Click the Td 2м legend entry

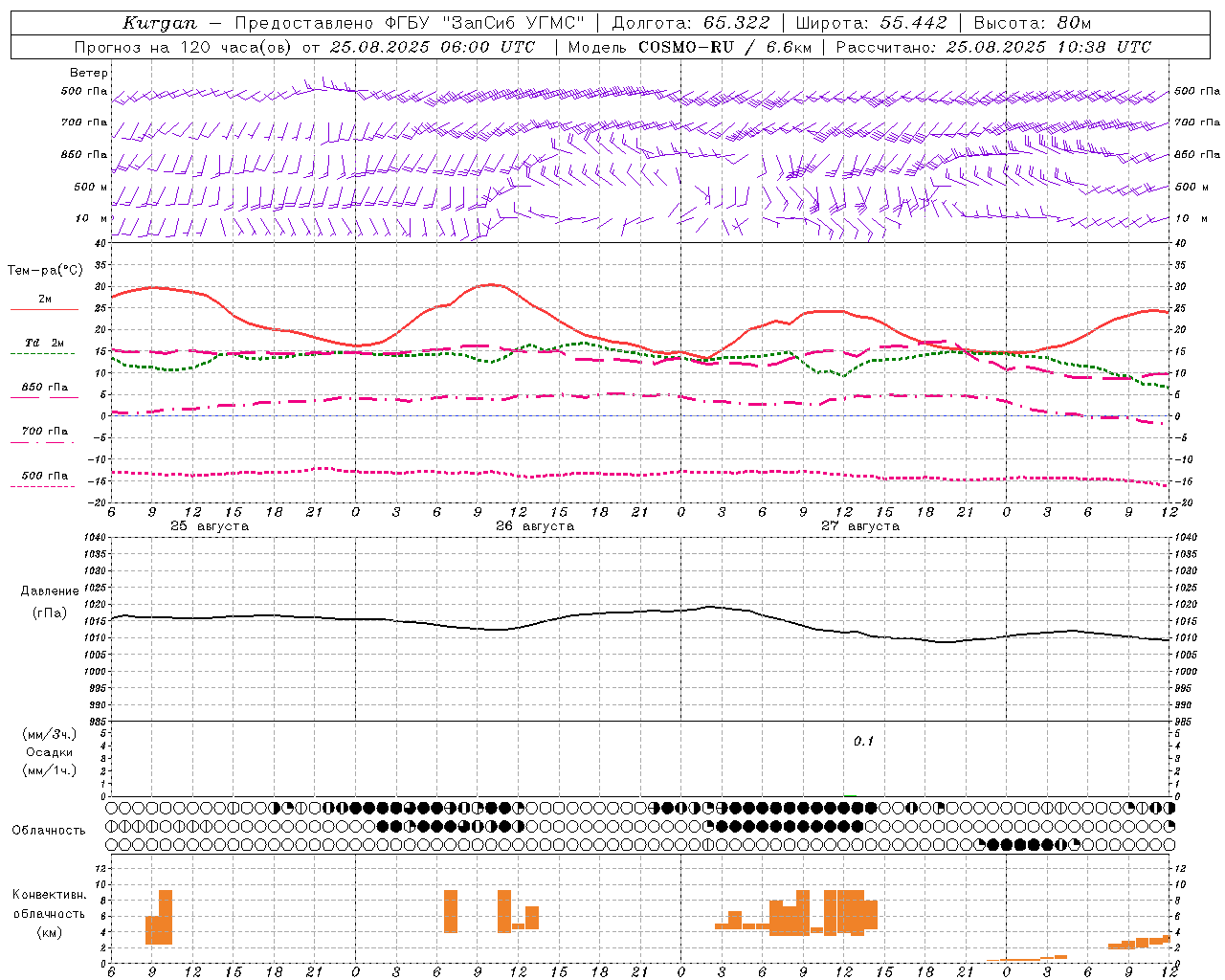click(45, 343)
